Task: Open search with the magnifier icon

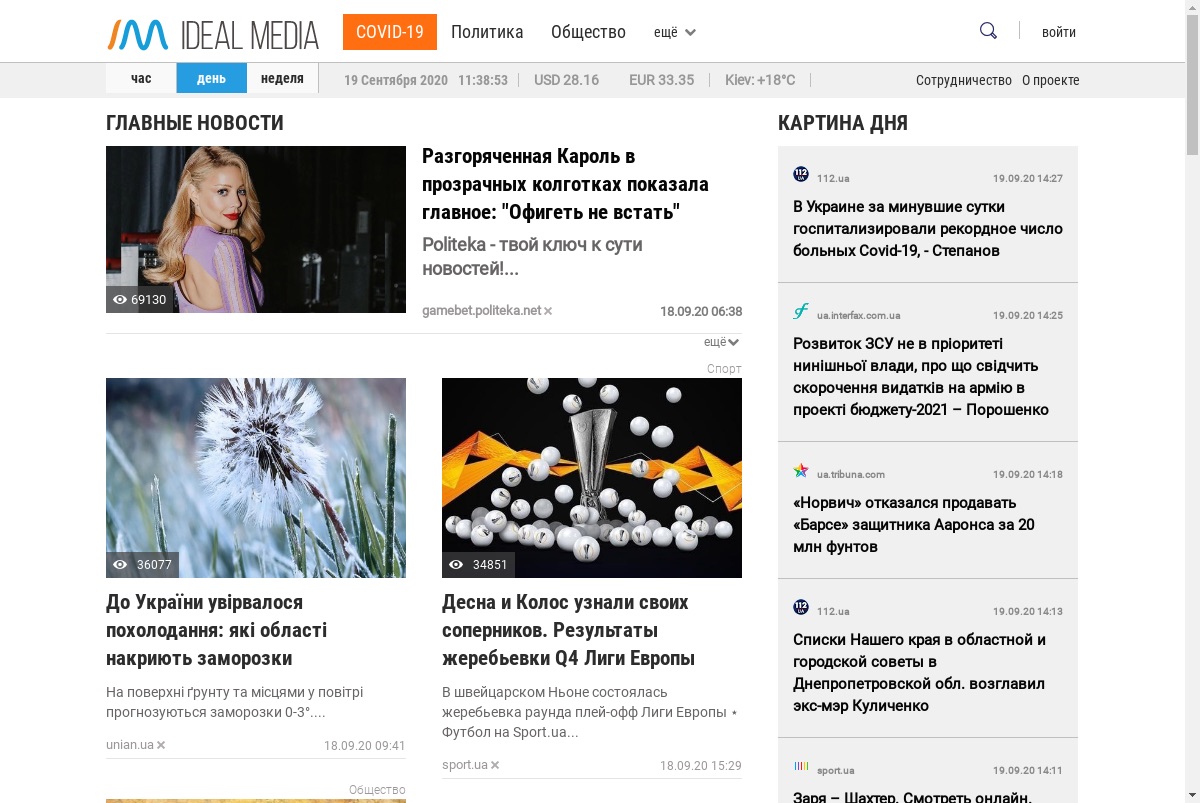Action: click(x=988, y=31)
